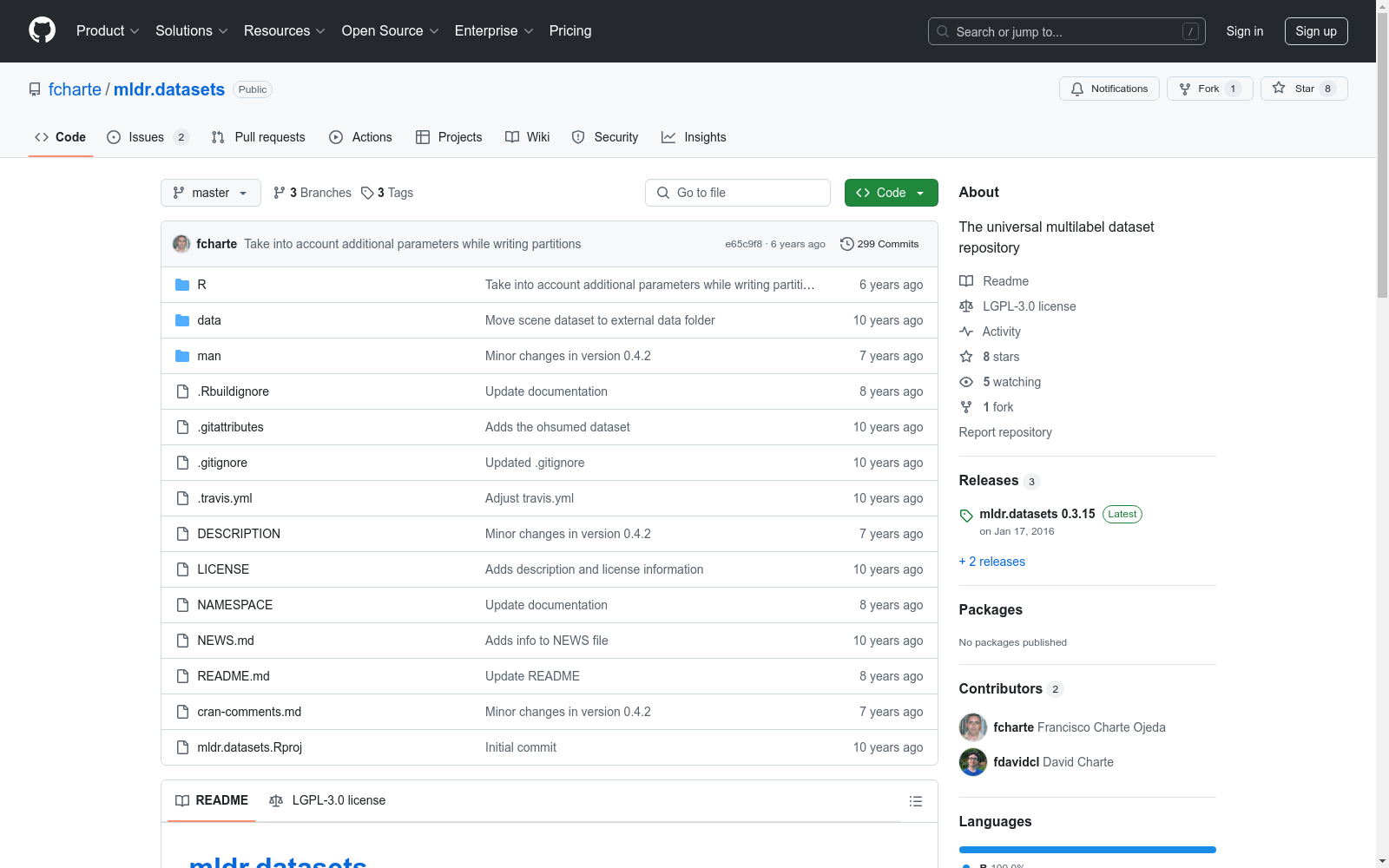
Task: Click the data folder icon
Action: click(182, 320)
